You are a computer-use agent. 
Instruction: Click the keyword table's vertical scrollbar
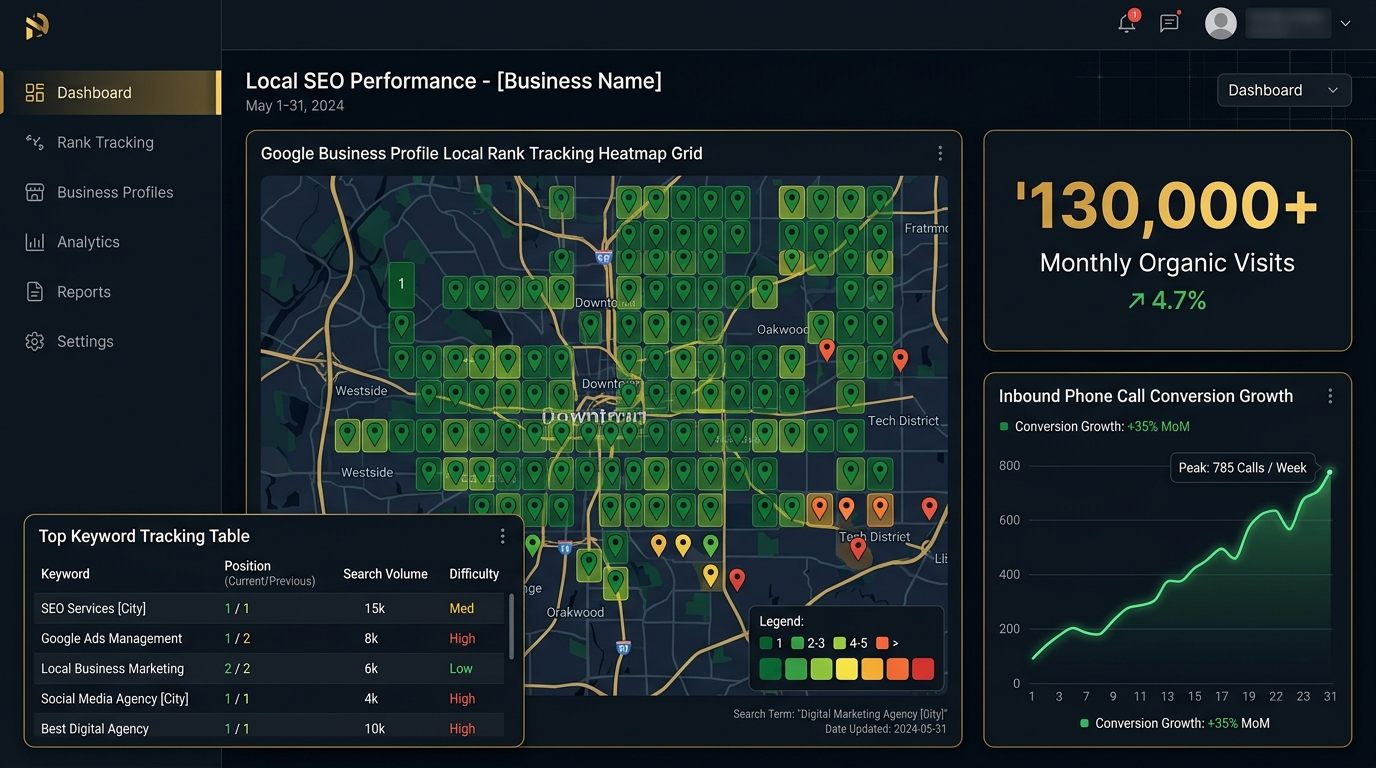pyautogui.click(x=512, y=627)
